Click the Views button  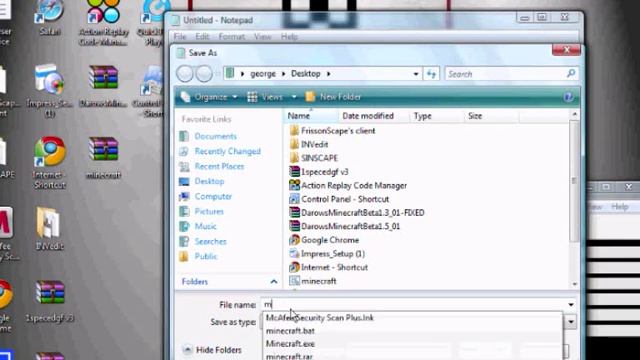(265, 97)
